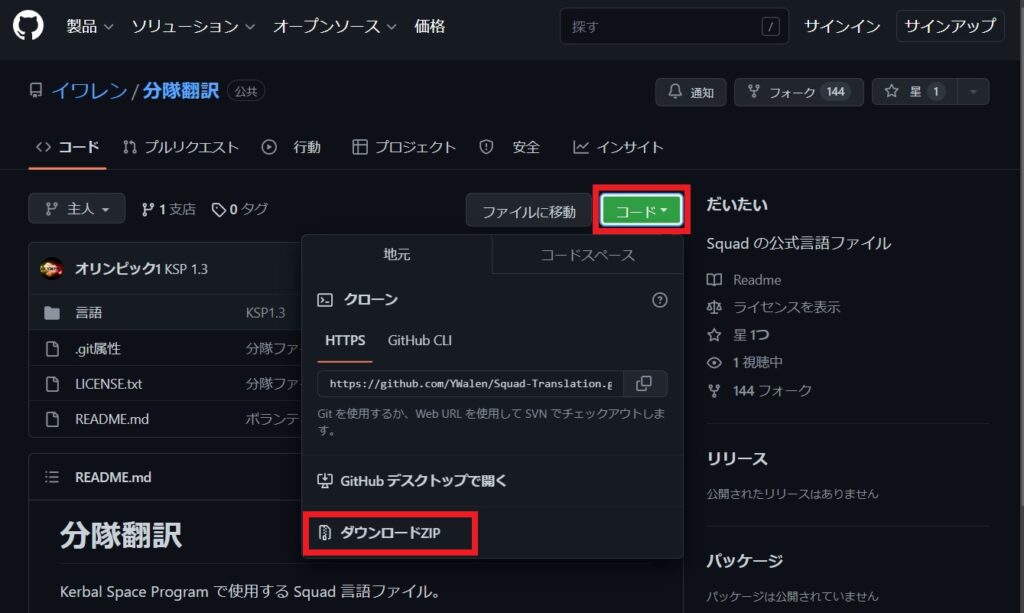
Task: Open the .git属性 file
Action: point(98,349)
